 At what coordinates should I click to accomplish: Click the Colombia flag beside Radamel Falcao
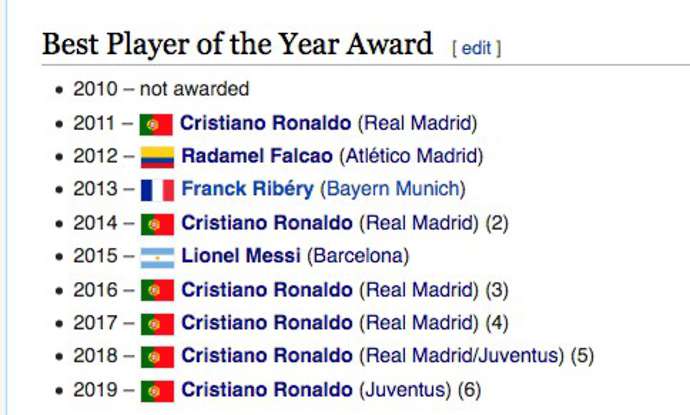(x=157, y=157)
